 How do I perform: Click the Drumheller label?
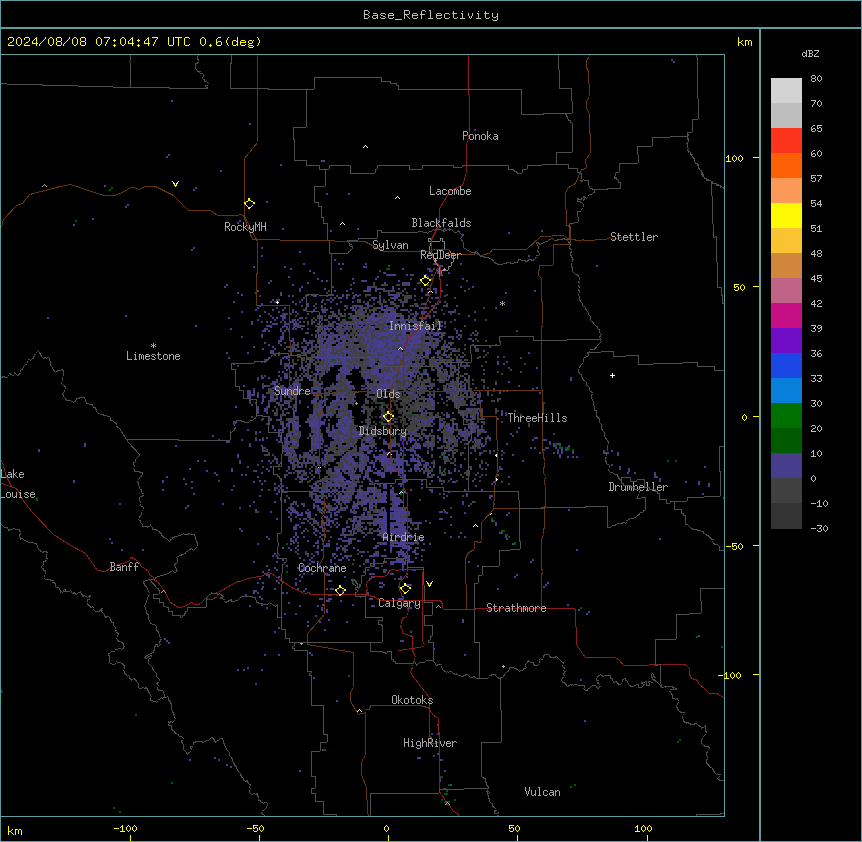click(638, 487)
